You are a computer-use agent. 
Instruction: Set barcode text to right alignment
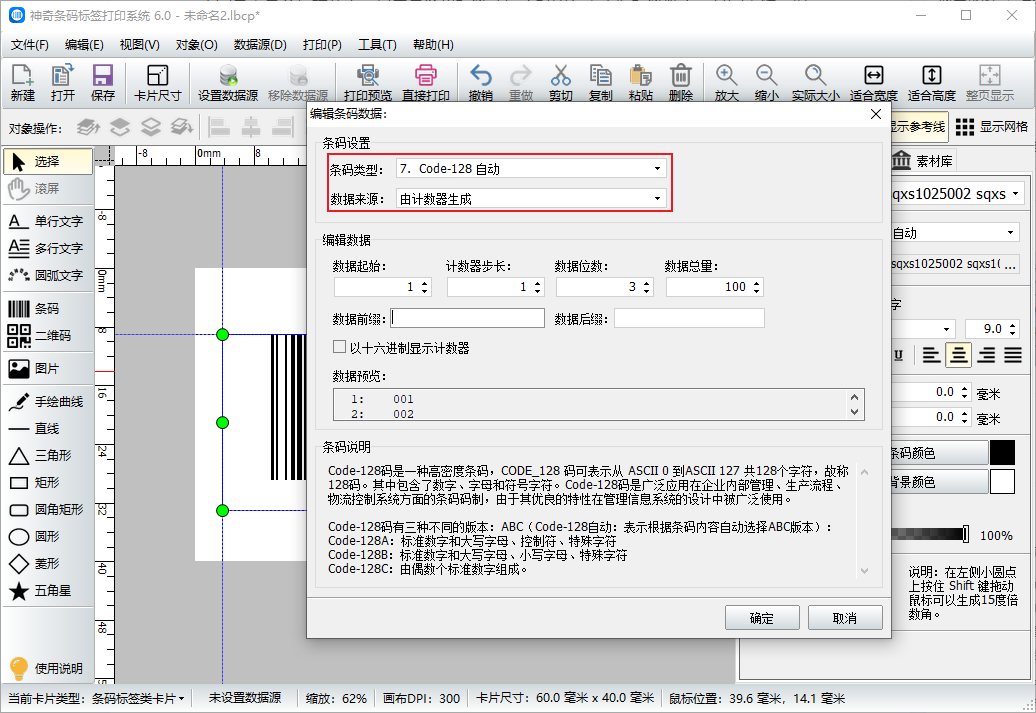coord(986,356)
